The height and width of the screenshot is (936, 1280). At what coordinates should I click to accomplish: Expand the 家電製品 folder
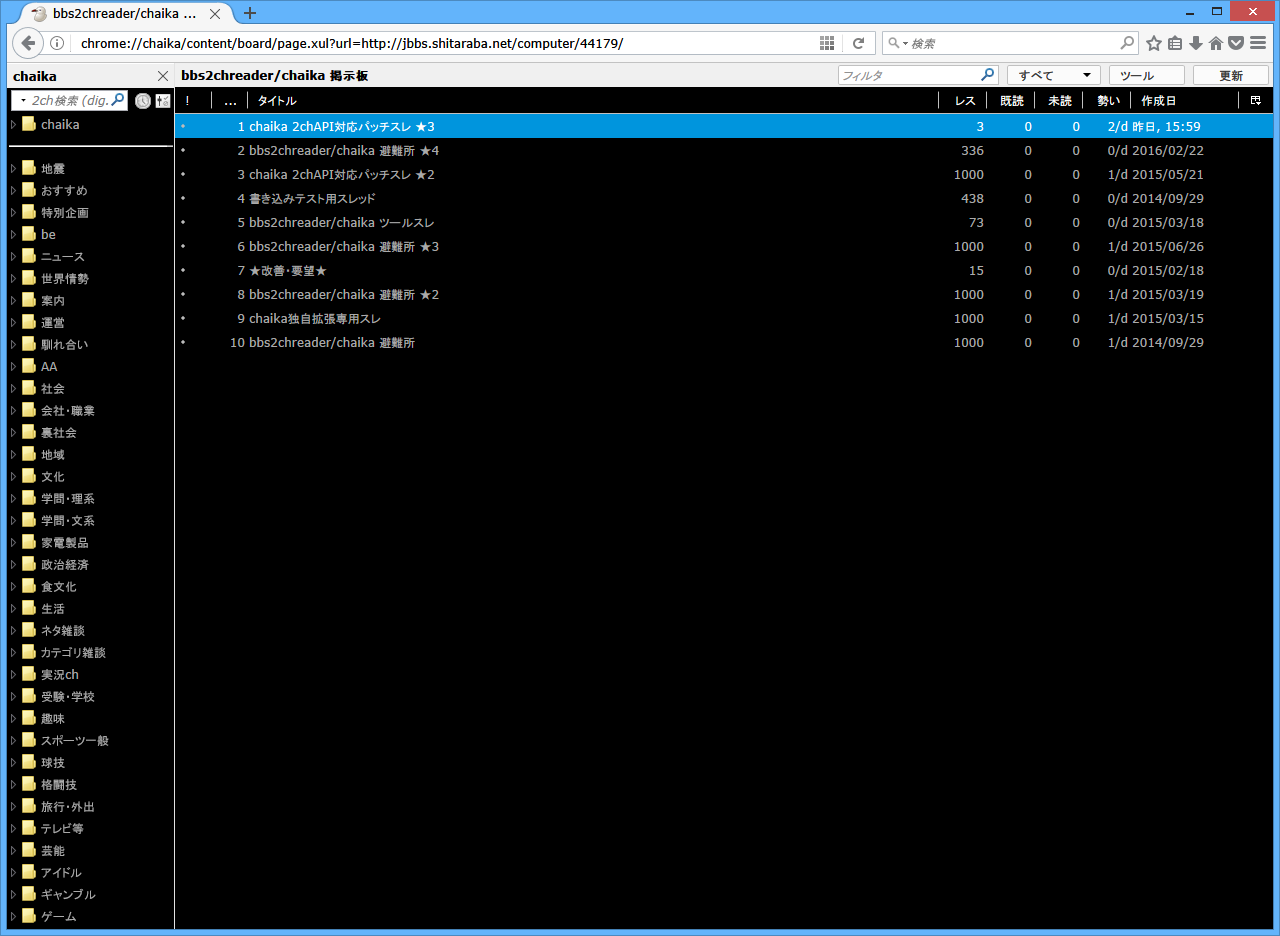click(x=14, y=542)
